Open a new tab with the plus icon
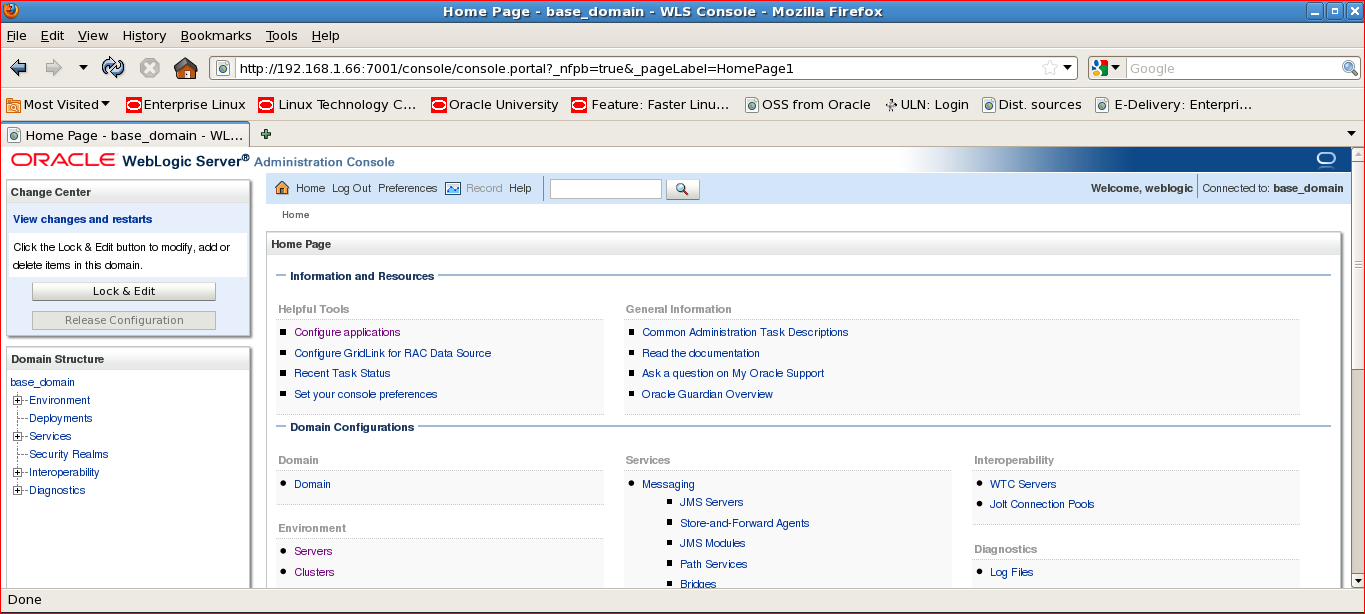The height and width of the screenshot is (614, 1365). point(265,134)
